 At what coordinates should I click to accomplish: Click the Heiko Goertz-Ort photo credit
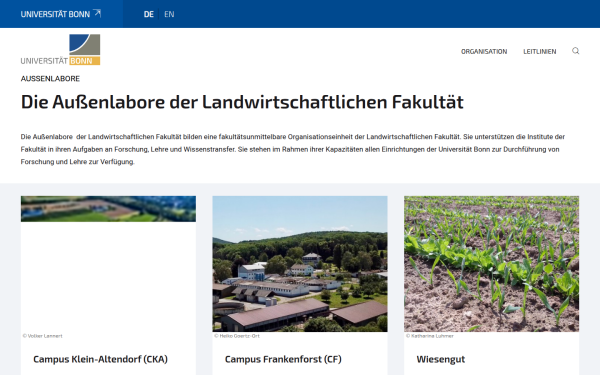click(237, 336)
